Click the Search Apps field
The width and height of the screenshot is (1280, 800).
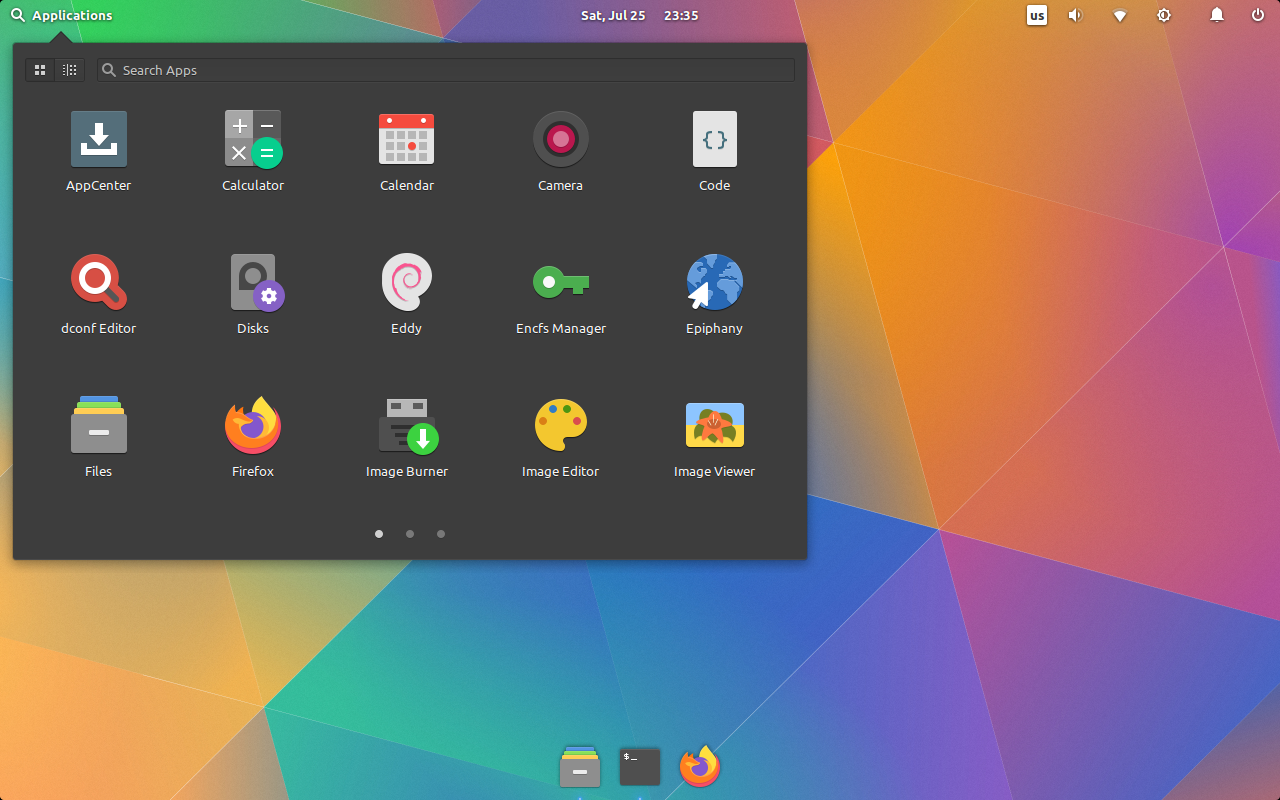(446, 70)
